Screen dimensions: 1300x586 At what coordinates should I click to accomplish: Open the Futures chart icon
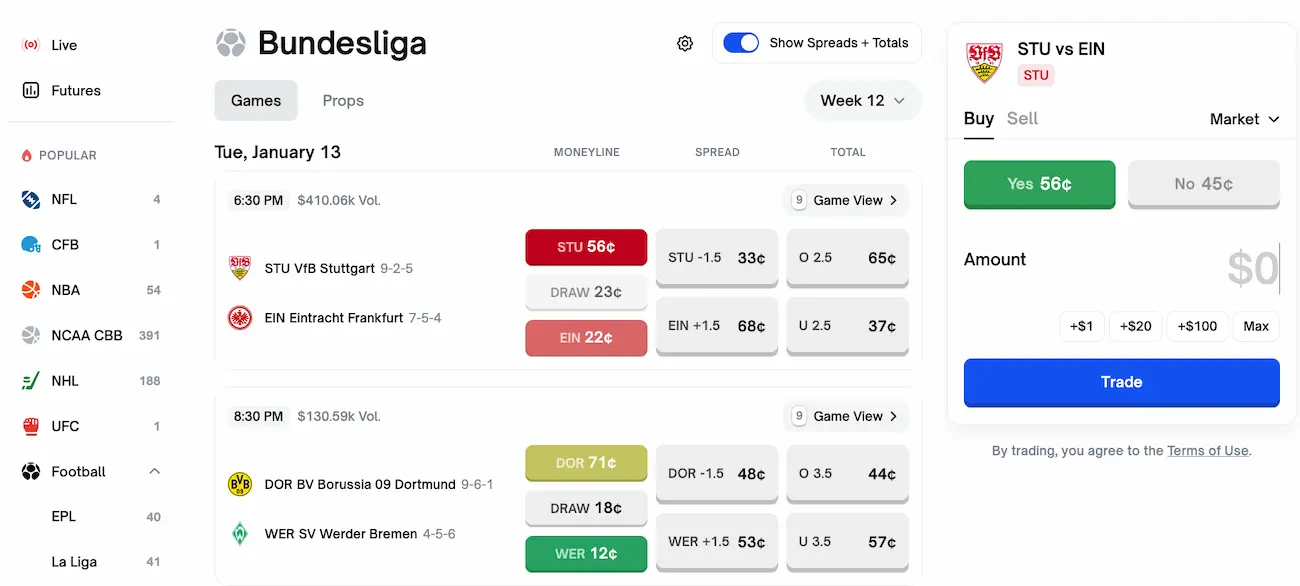click(x=31, y=90)
